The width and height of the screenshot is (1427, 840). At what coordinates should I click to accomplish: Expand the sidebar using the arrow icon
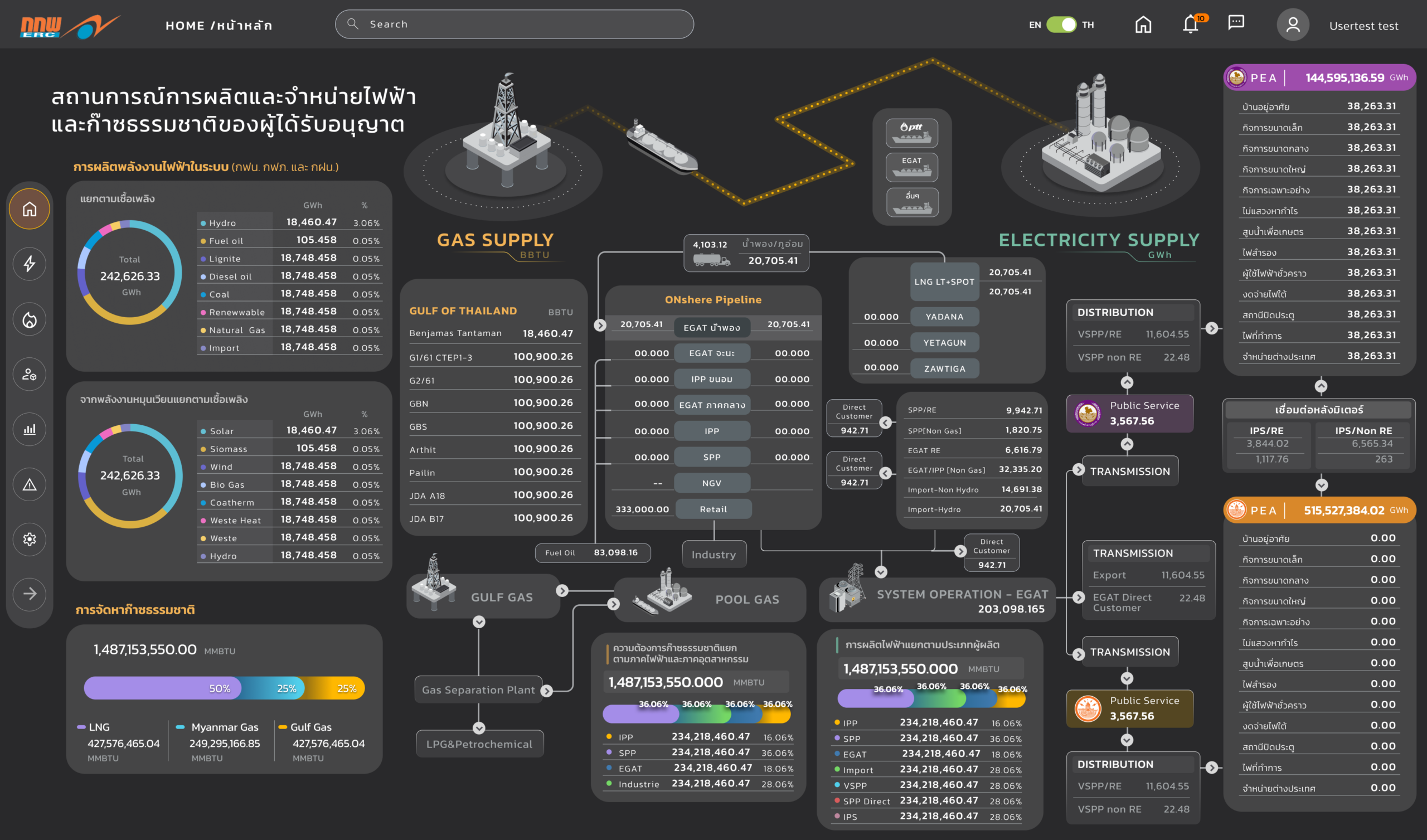[30, 594]
